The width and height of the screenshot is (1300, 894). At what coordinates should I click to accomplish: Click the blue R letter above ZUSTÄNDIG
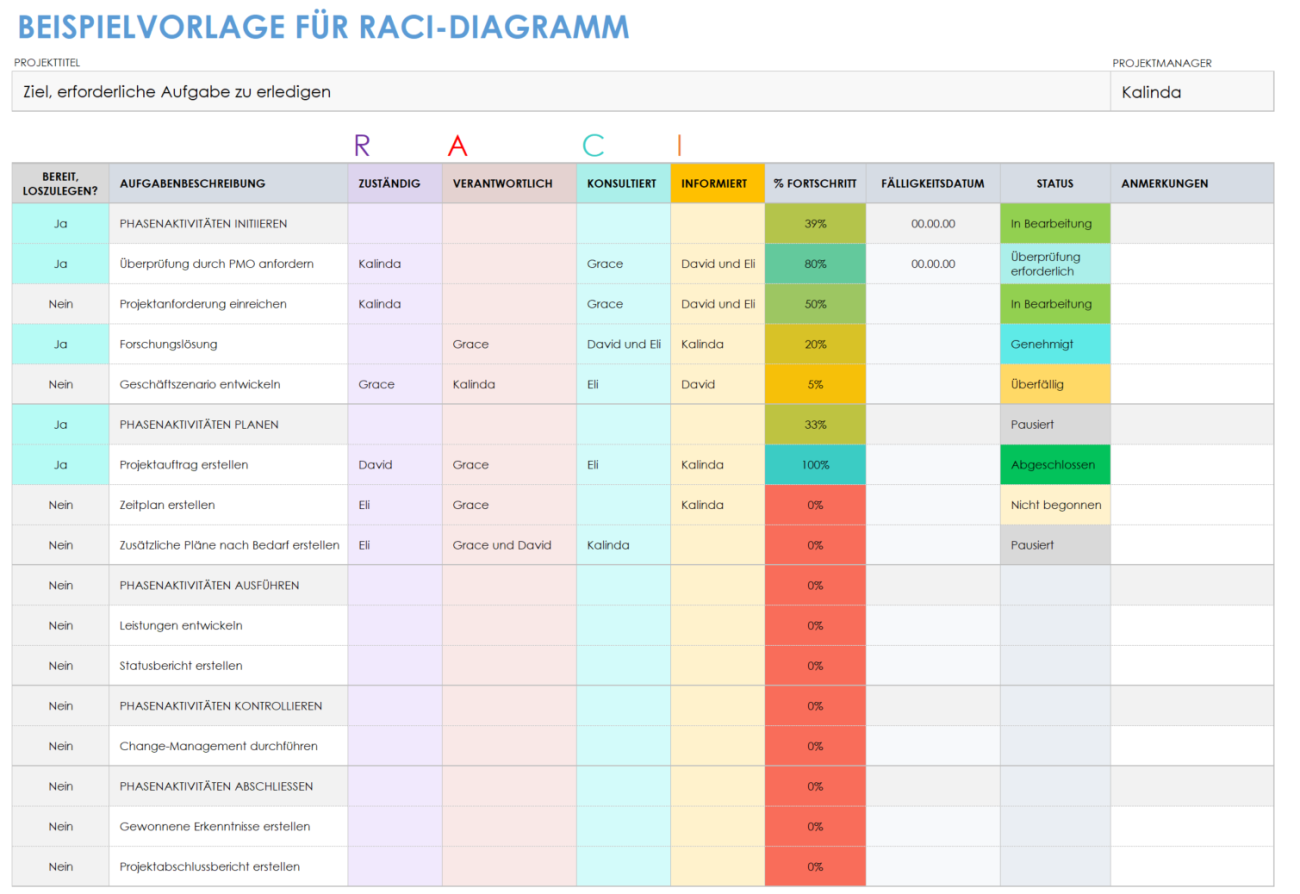tap(360, 145)
